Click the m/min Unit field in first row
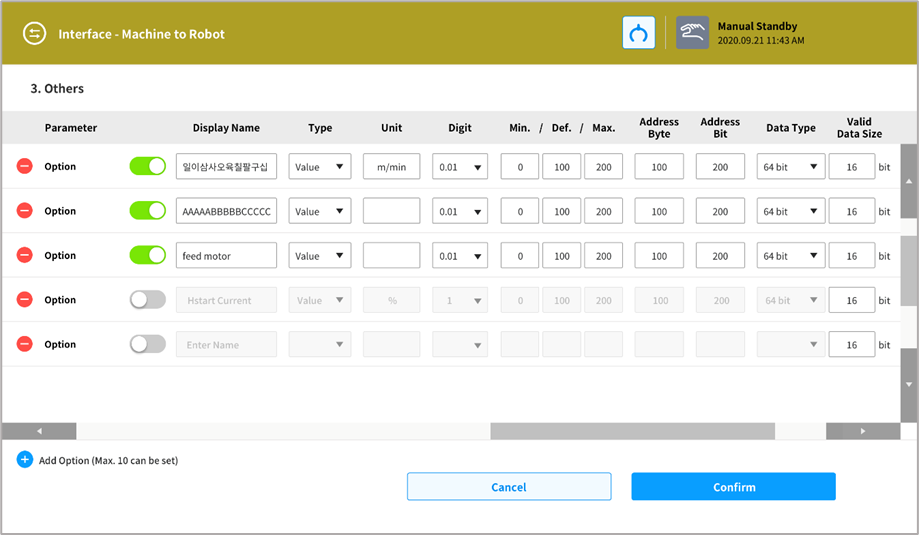Screen dimensions: 919x535 (x=391, y=167)
